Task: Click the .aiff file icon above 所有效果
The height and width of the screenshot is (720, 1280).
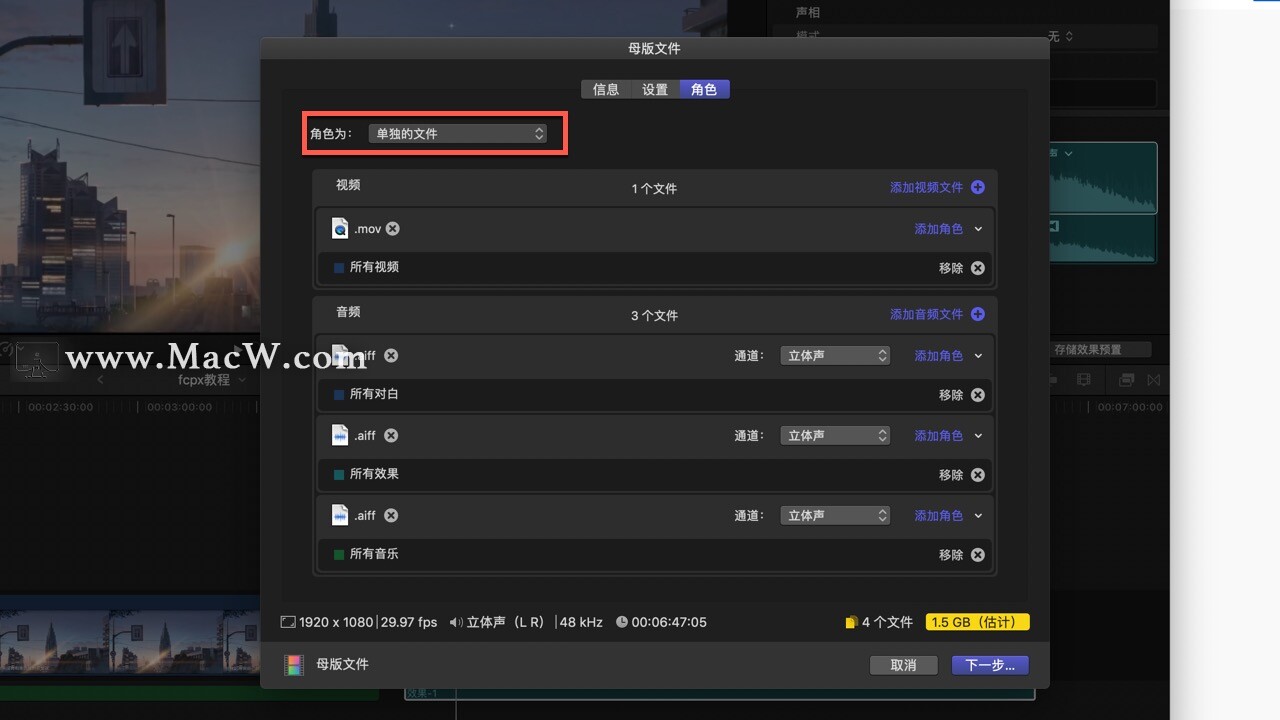Action: [340, 435]
